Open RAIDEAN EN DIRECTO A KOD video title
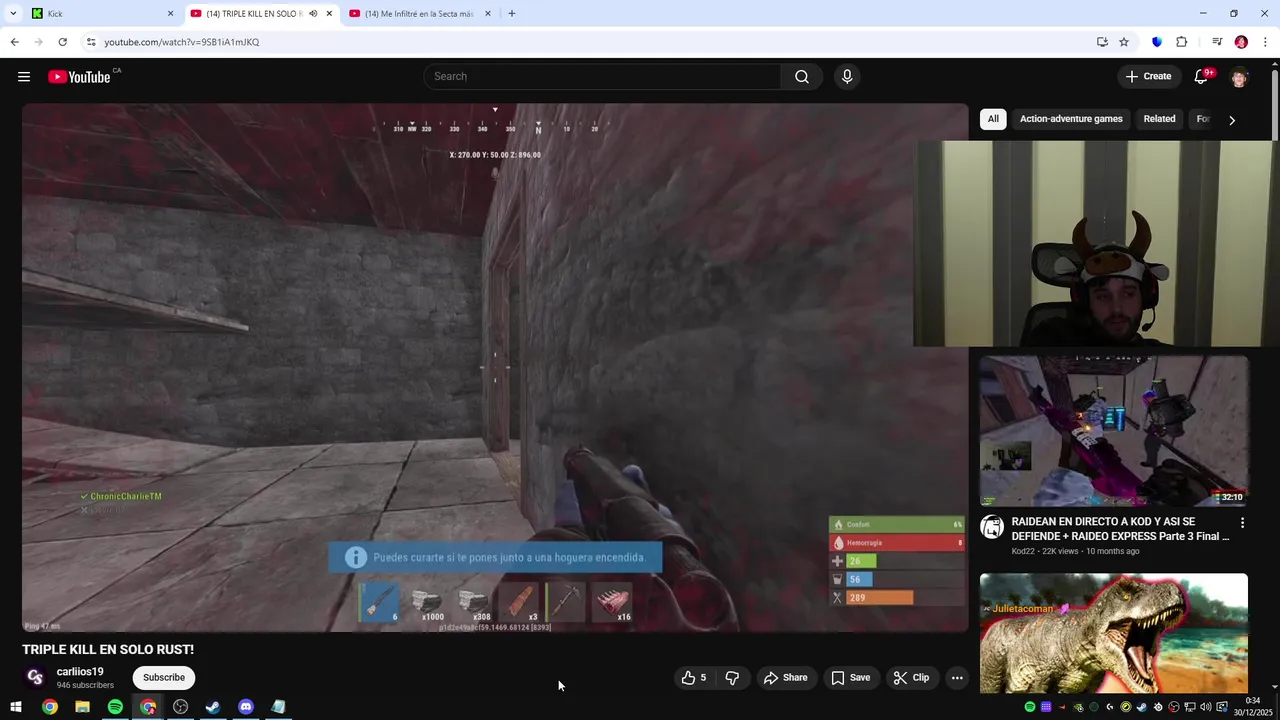The image size is (1280, 720). click(x=1120, y=529)
